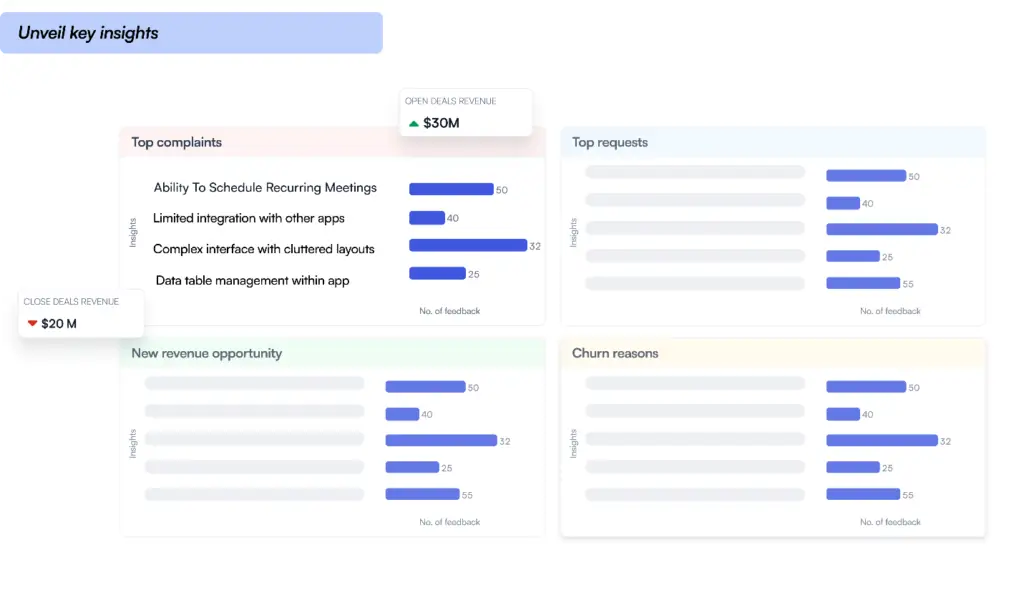Open the Top complaints panel header
The image size is (1024, 590).
(176, 142)
